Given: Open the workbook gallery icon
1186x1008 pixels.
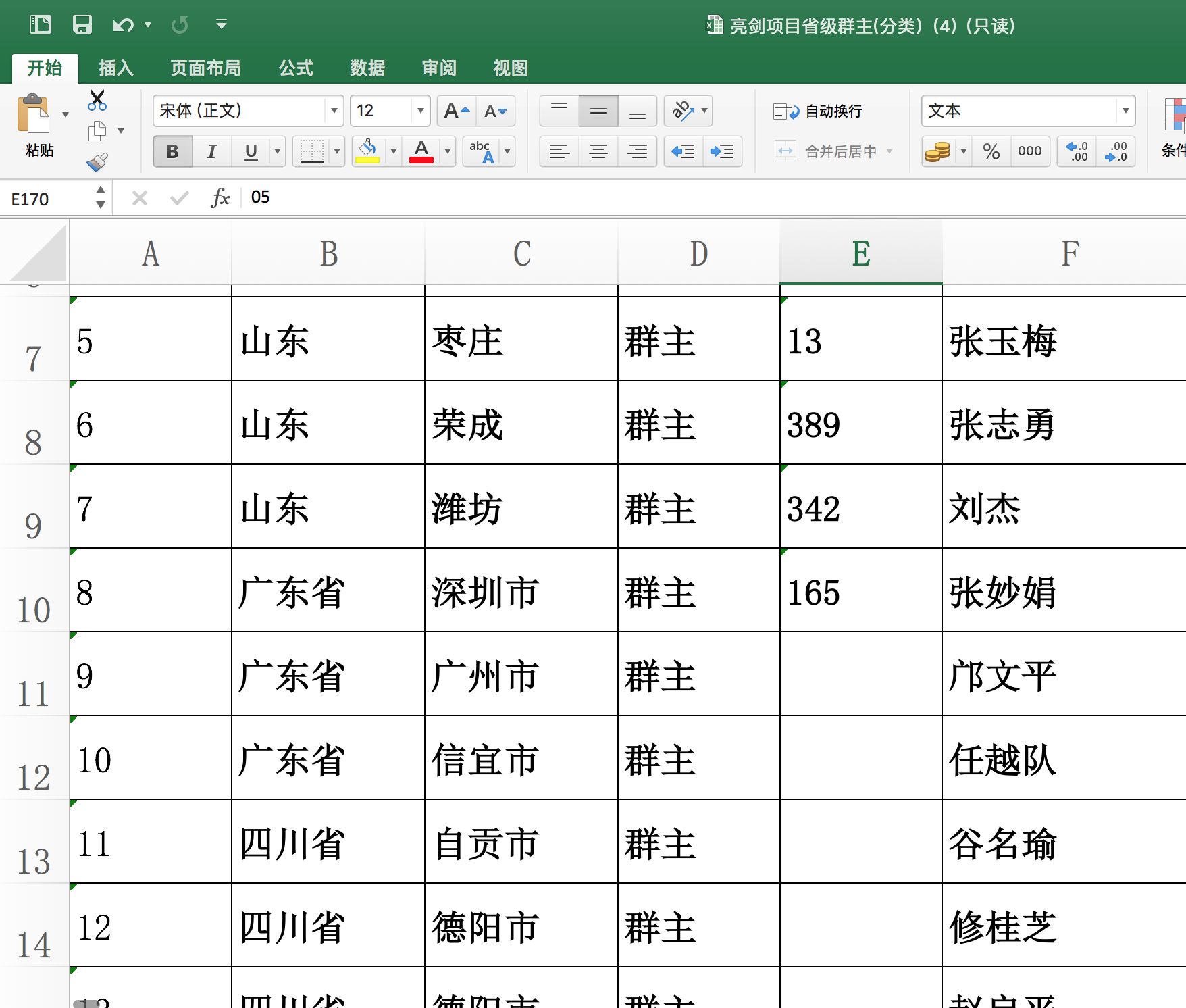Looking at the screenshot, I should (x=41, y=25).
